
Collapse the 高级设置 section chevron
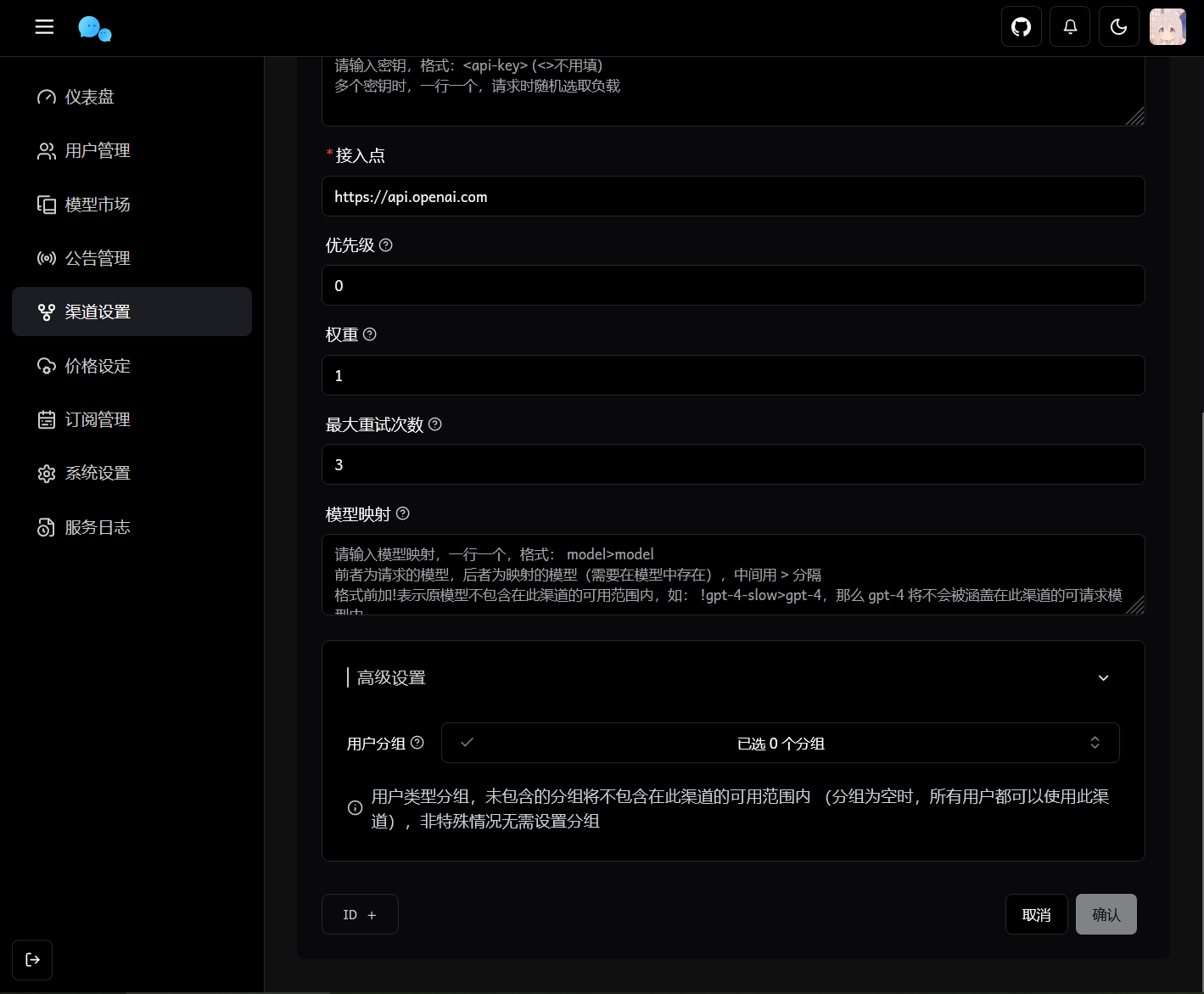pyautogui.click(x=1103, y=677)
